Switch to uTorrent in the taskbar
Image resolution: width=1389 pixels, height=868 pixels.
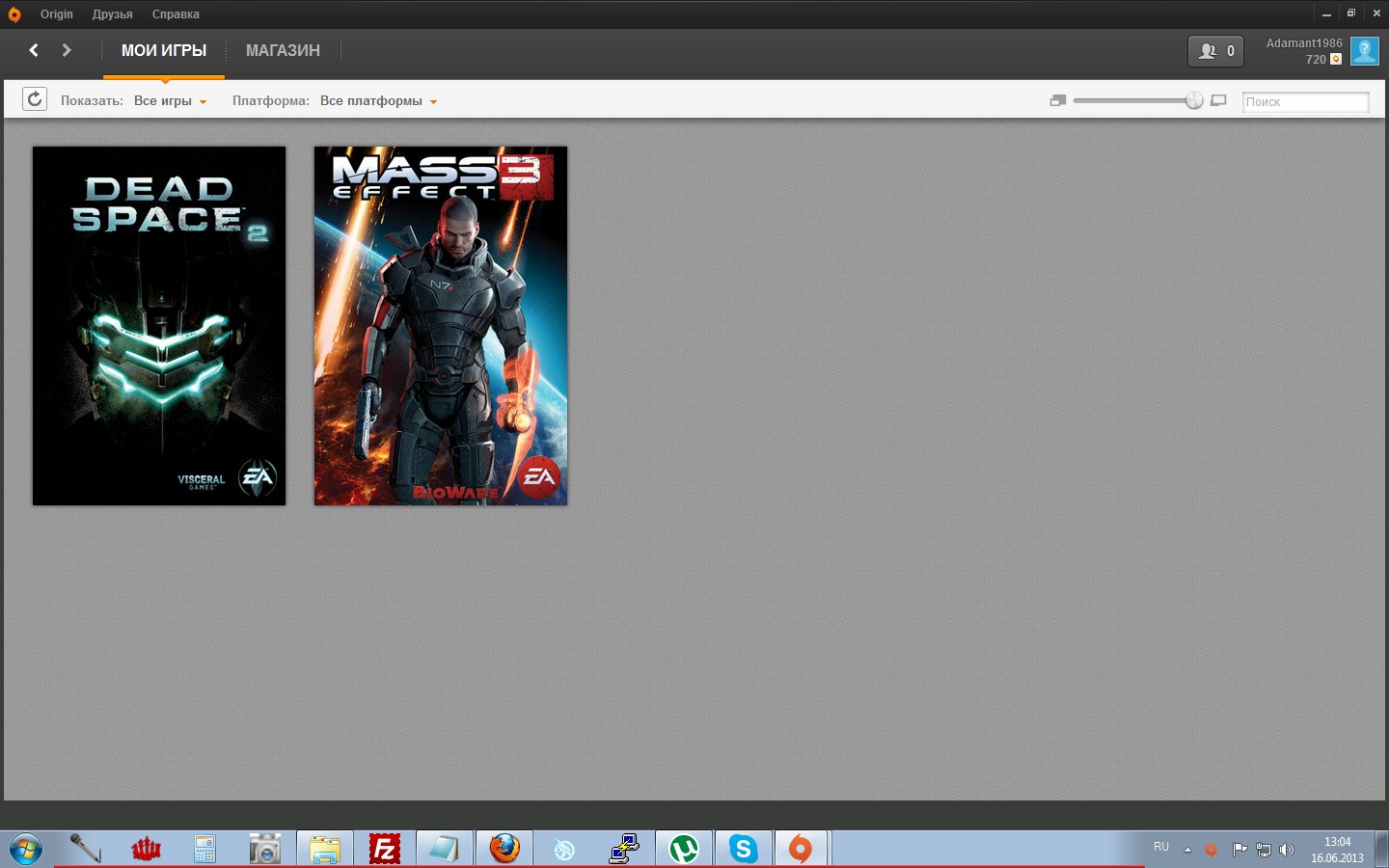click(x=684, y=849)
